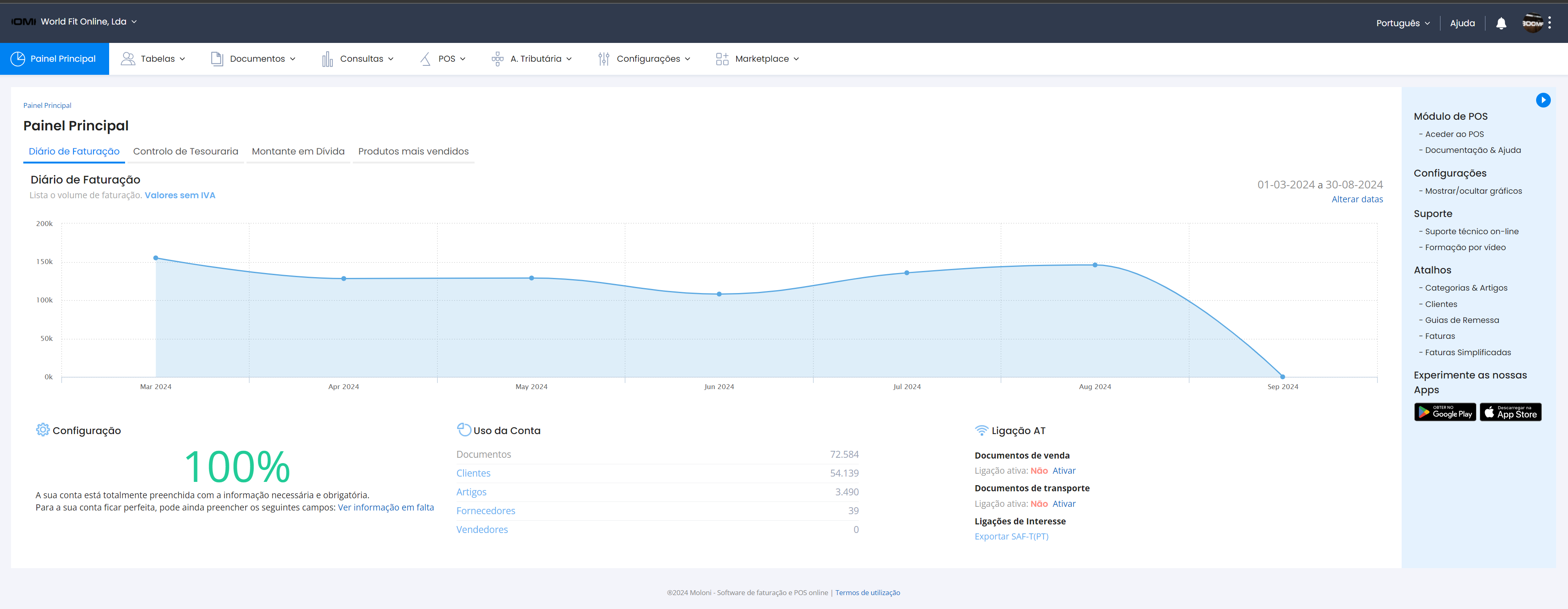Click the Aug 2024 chart data point
Viewport: 1568px width, 609px height.
[x=1094, y=265]
